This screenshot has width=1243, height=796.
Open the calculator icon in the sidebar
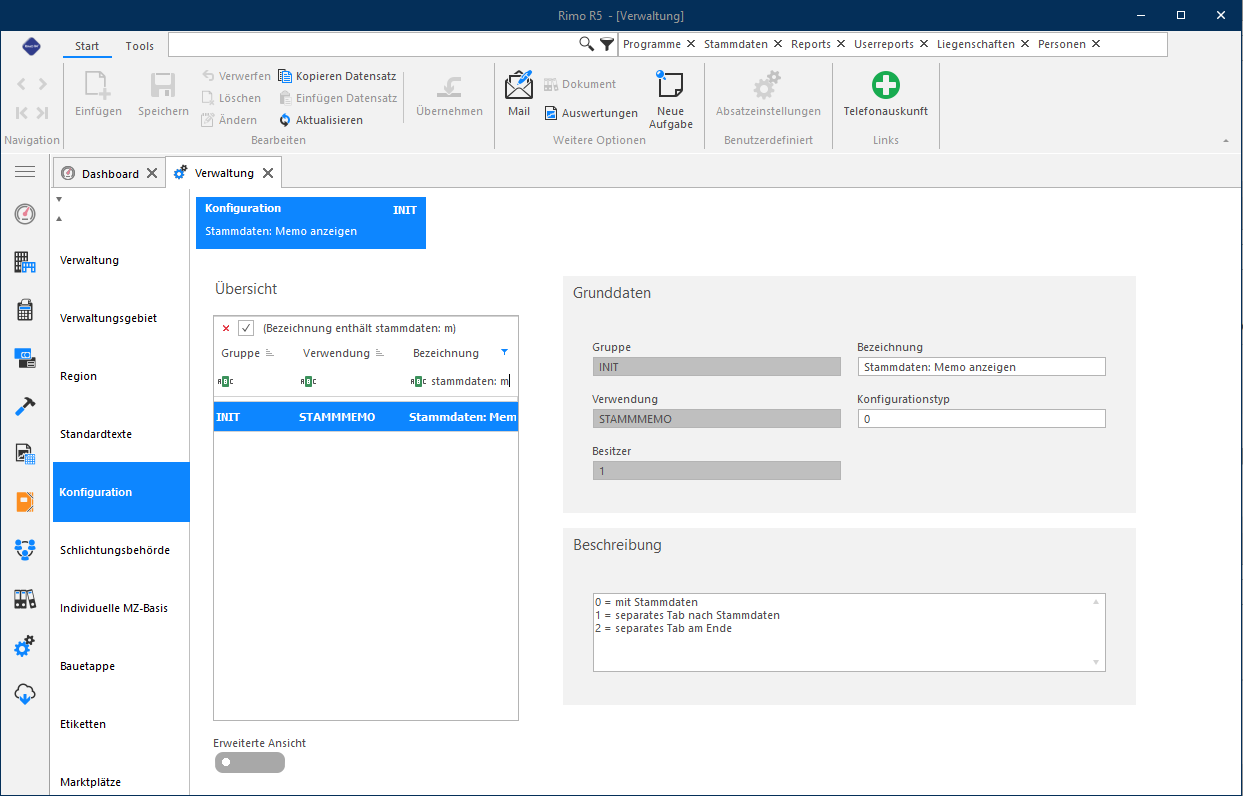point(25,310)
